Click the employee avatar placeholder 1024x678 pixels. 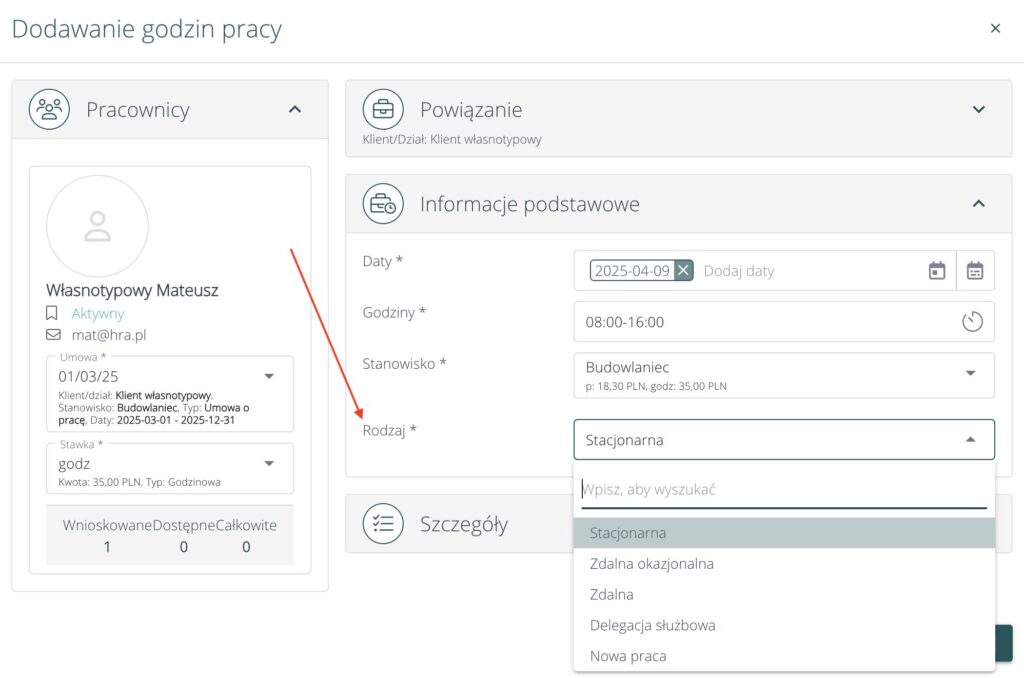click(97, 226)
